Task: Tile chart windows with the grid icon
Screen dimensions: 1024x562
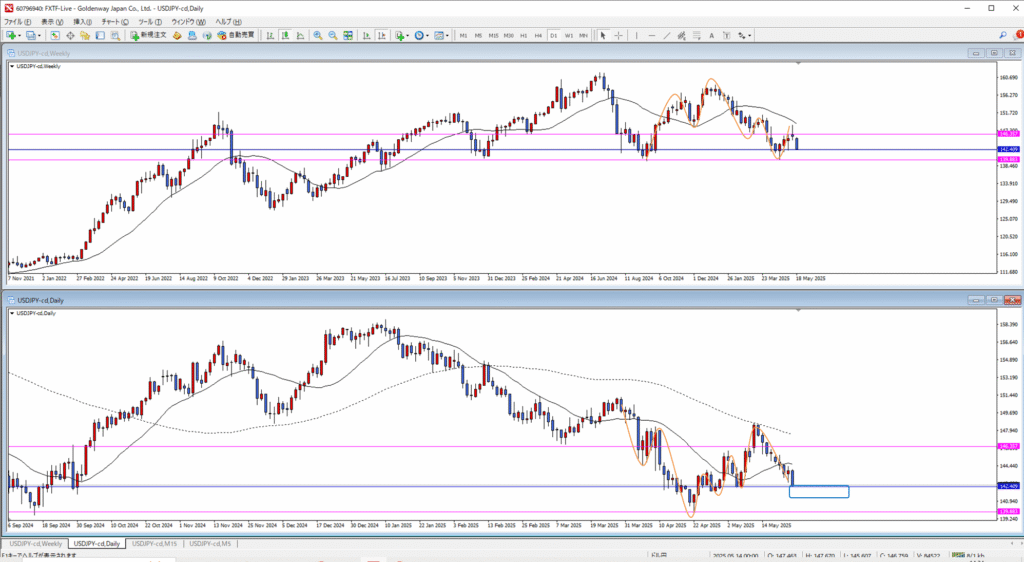Action: tap(348, 35)
